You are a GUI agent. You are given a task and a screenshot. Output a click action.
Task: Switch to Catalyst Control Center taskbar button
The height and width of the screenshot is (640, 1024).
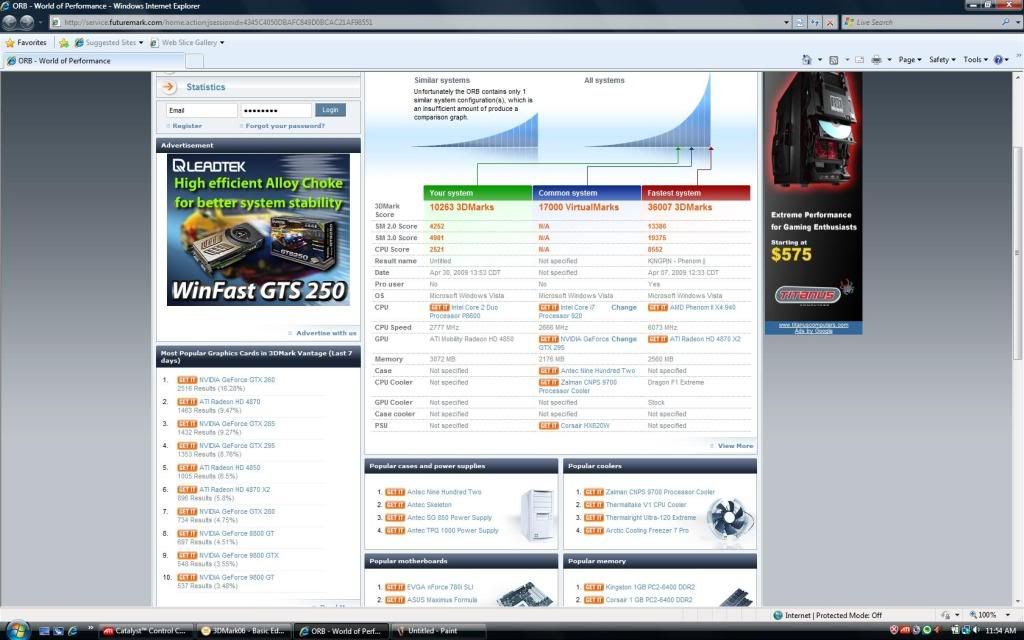146,631
